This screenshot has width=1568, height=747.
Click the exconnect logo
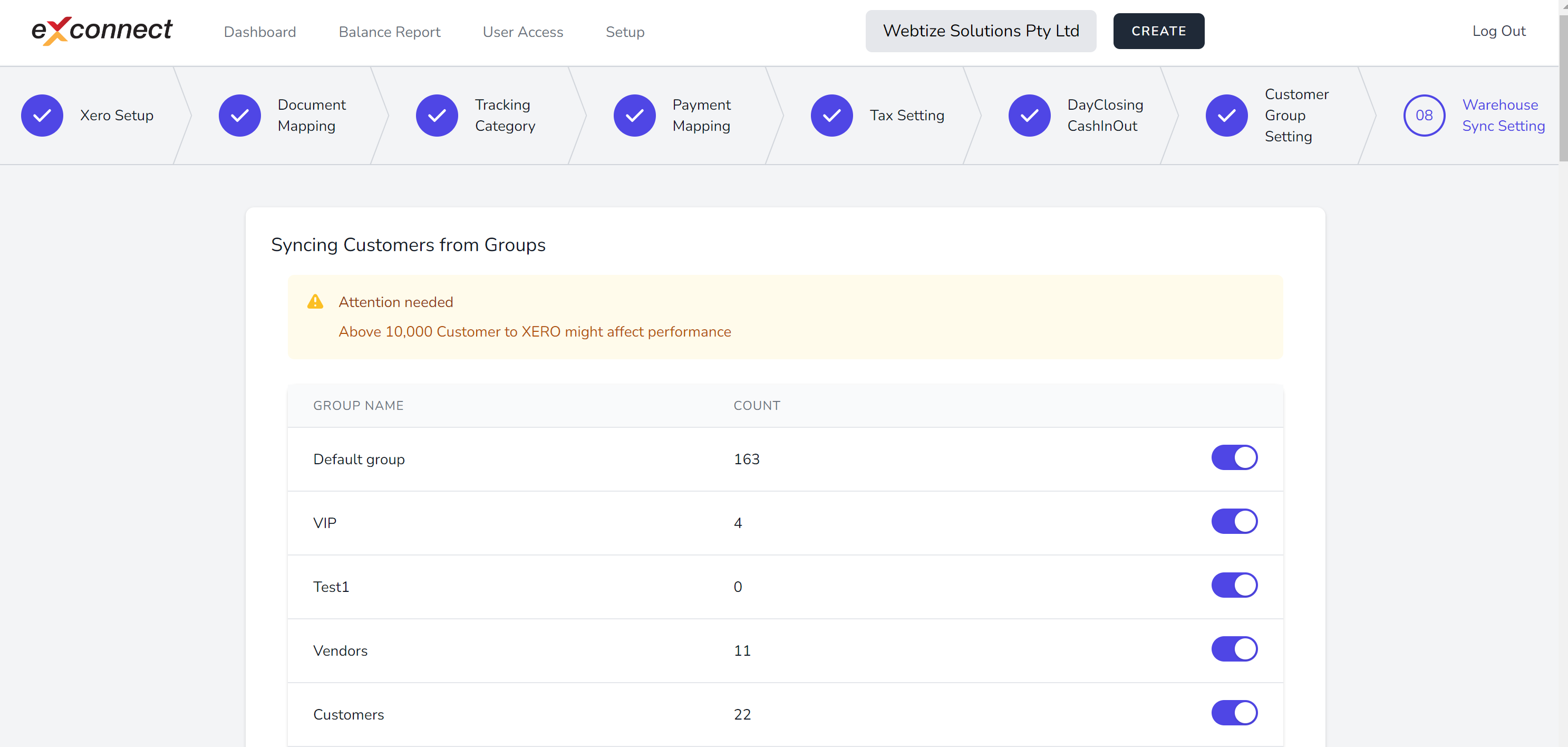point(102,31)
